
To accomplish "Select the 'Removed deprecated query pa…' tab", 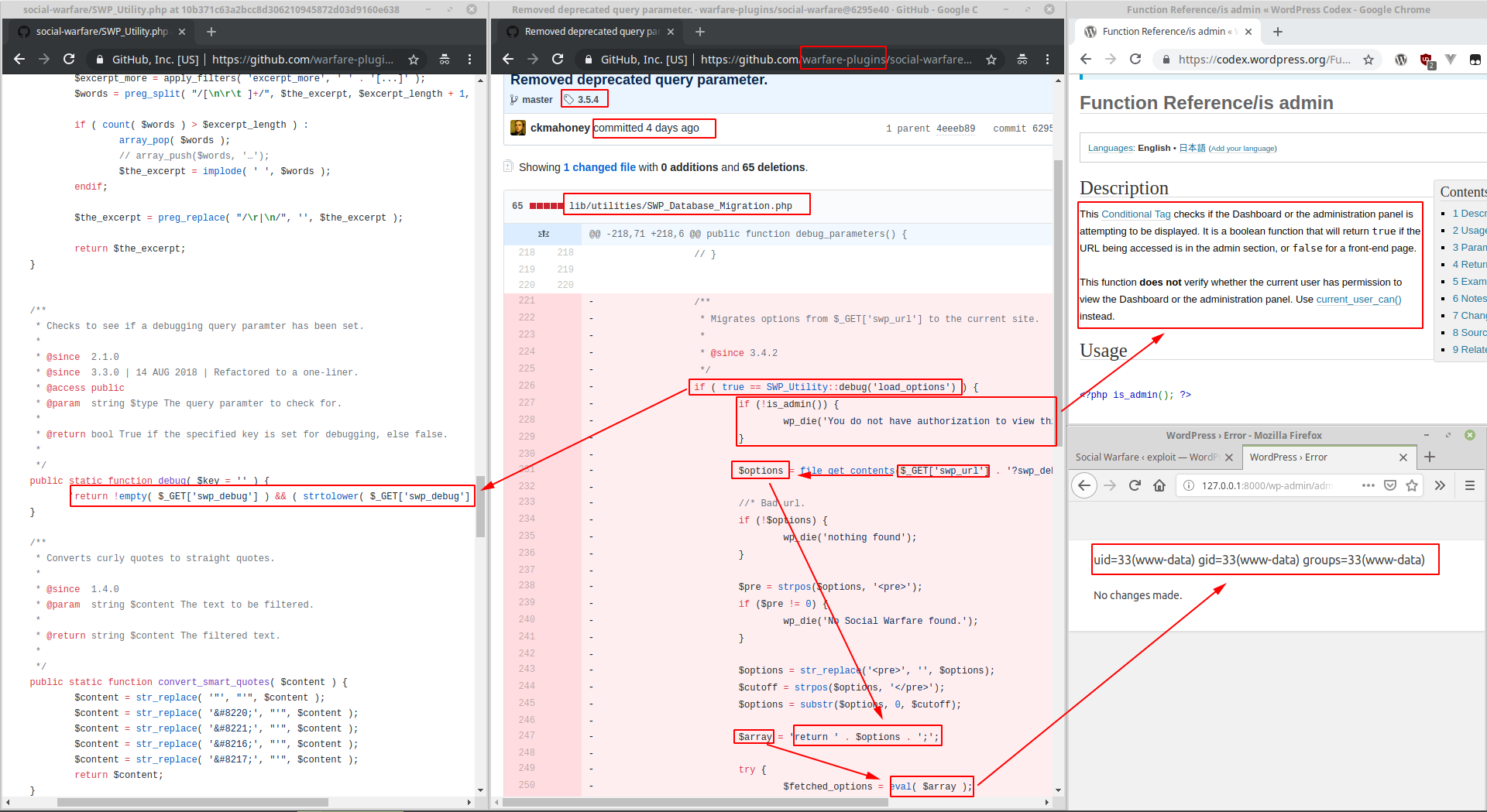I will coord(591,32).
